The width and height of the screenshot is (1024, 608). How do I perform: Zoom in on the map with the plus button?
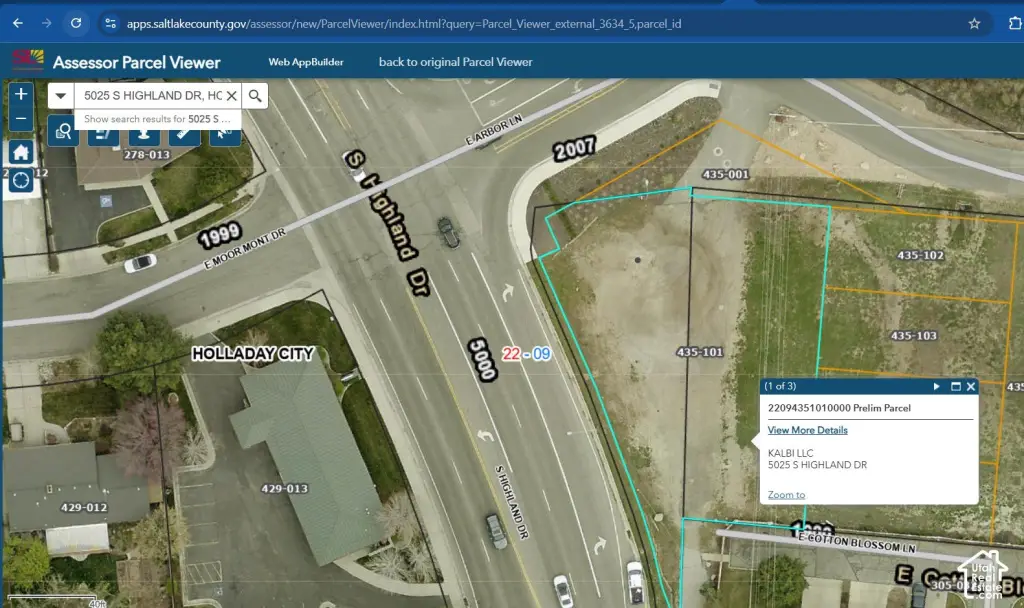[x=21, y=94]
